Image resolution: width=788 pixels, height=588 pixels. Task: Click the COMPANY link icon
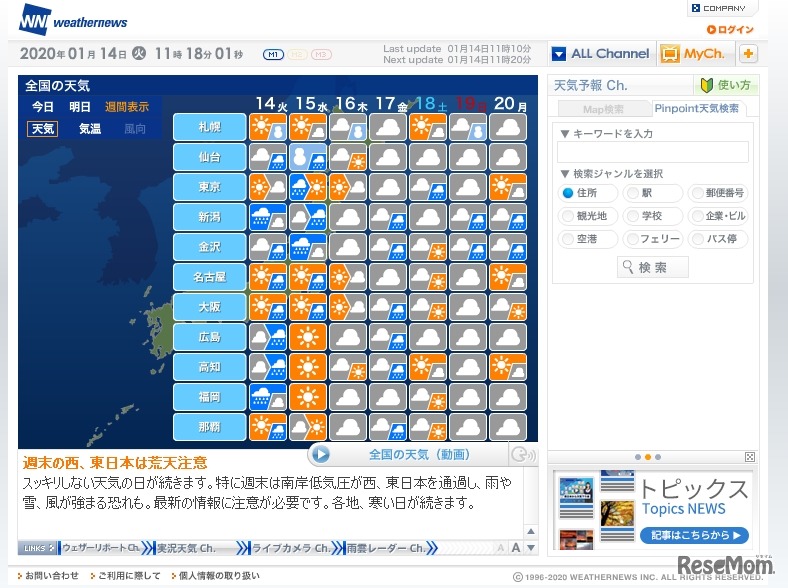pyautogui.click(x=696, y=8)
